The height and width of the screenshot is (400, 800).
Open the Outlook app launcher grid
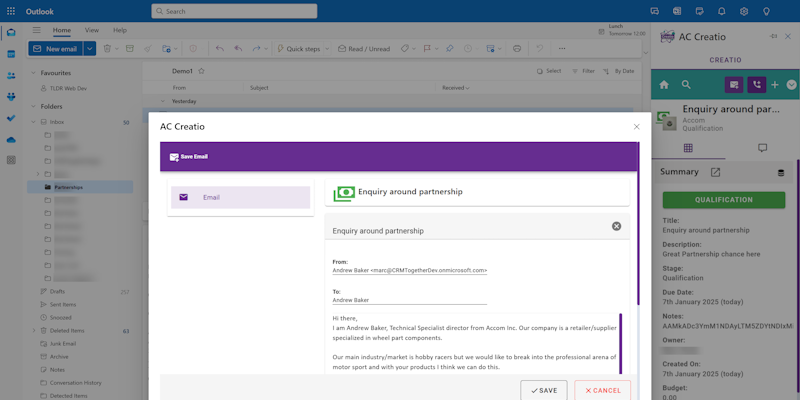pos(11,11)
